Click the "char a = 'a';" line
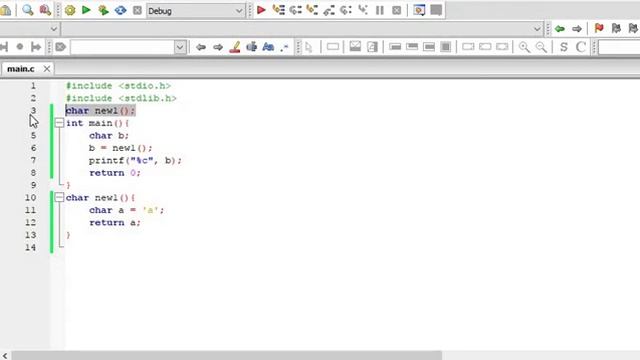The image size is (640, 360). coord(127,210)
